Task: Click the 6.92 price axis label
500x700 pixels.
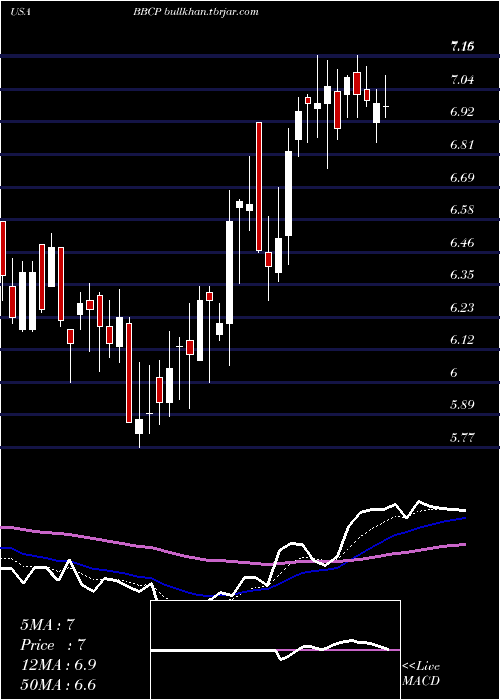Action: 462,111
